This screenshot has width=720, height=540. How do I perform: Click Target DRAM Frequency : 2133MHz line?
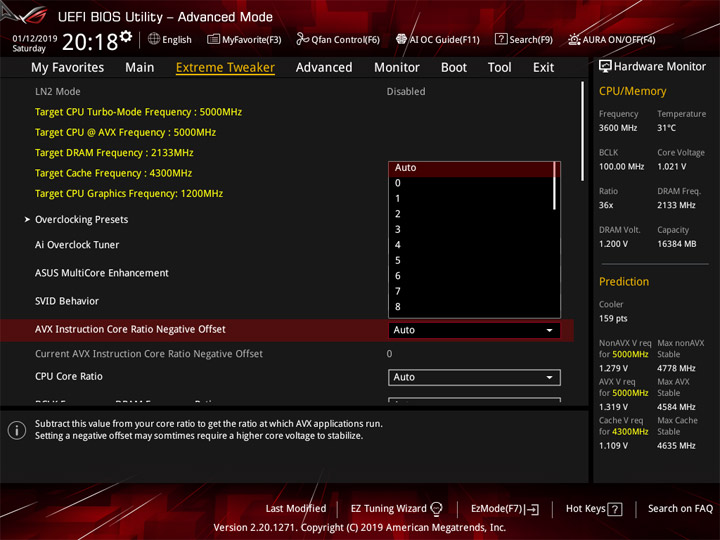coord(114,153)
